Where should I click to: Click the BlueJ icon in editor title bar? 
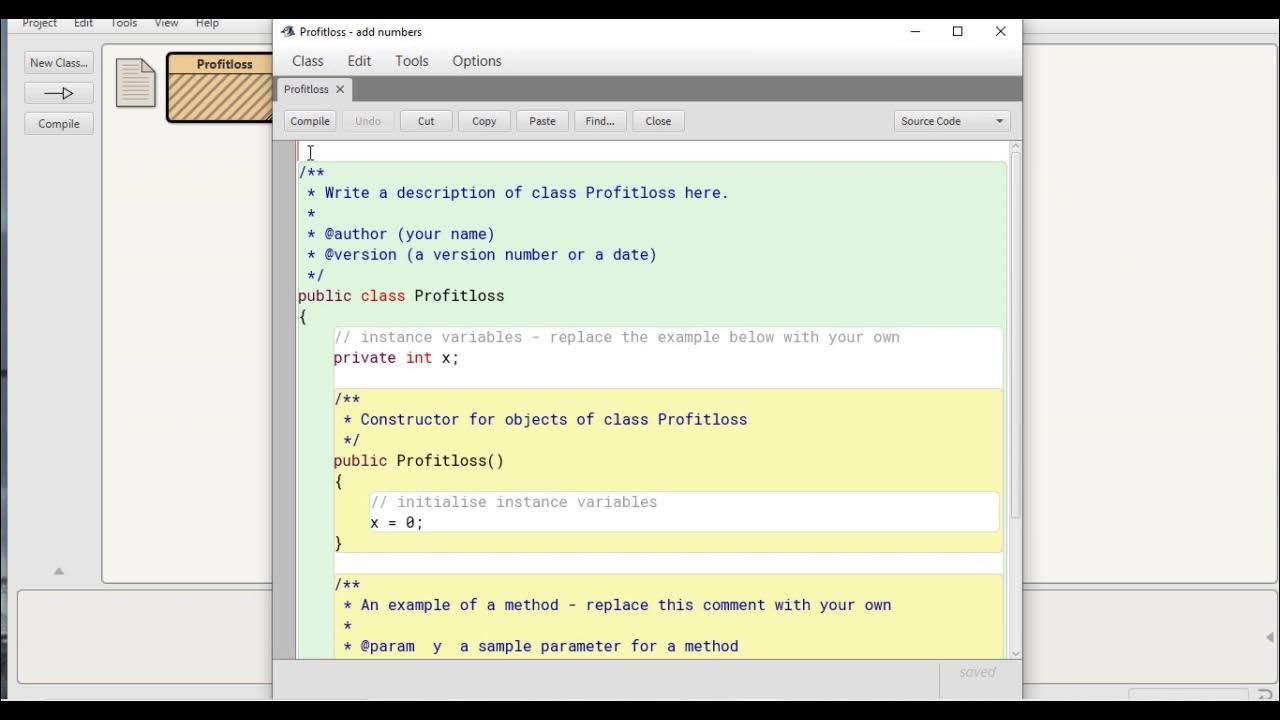click(x=287, y=31)
